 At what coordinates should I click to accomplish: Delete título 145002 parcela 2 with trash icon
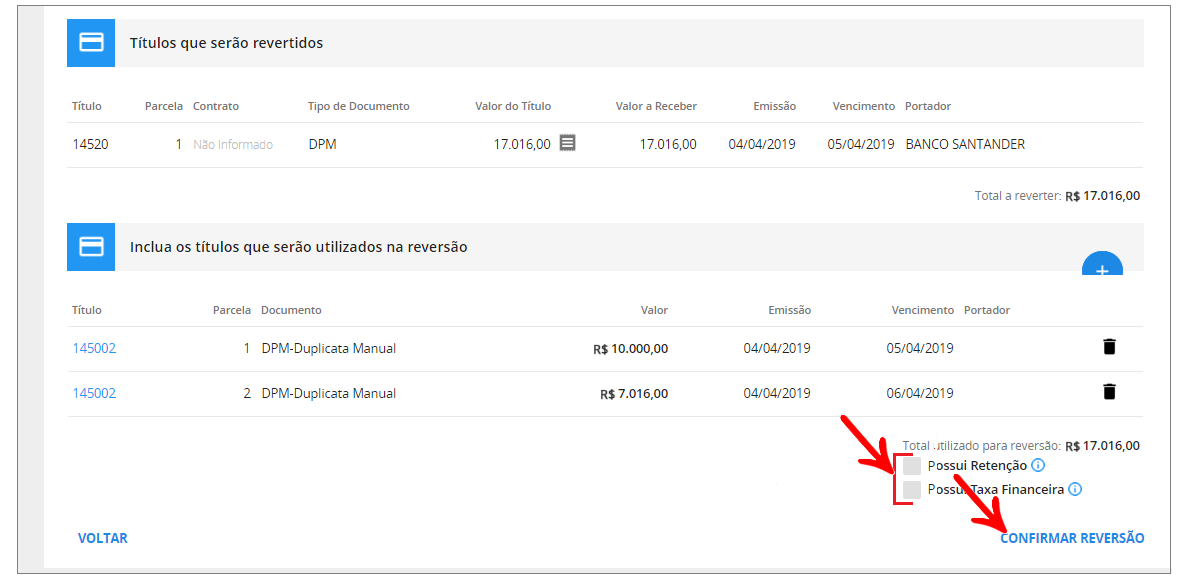click(x=1109, y=392)
